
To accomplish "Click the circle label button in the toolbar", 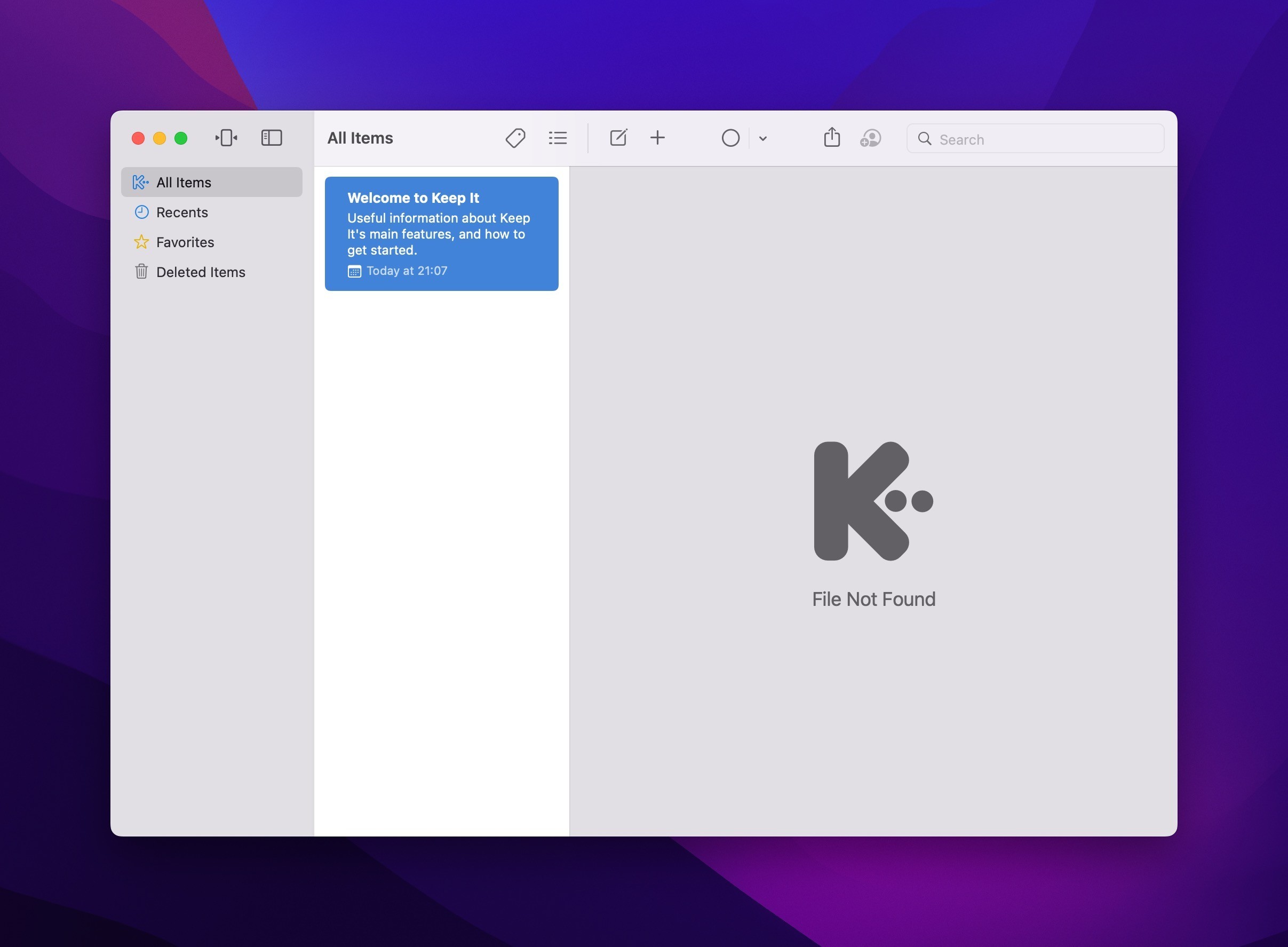I will (x=730, y=138).
